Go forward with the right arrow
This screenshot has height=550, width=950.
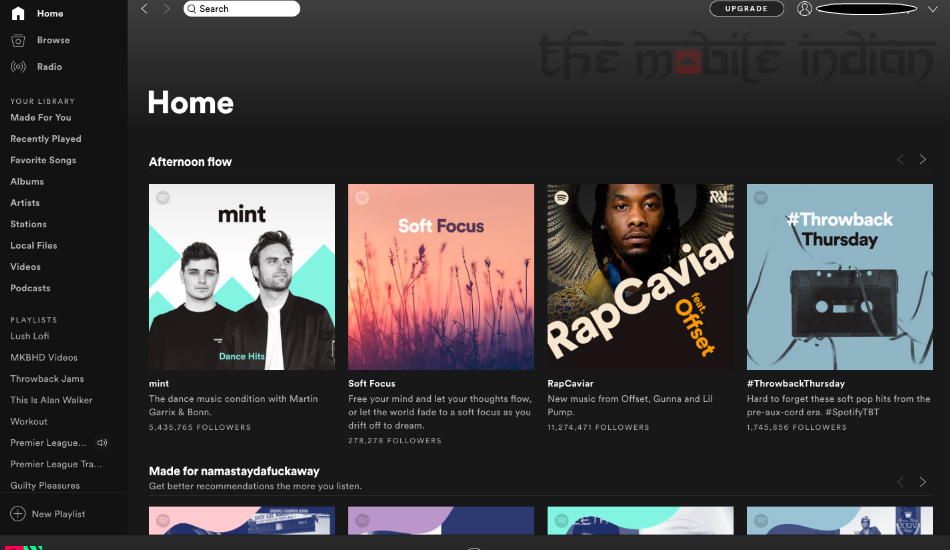tap(167, 8)
